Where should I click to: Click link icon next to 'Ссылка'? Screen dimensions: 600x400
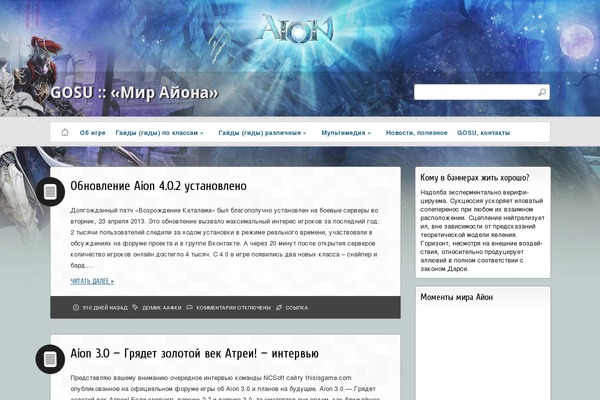279,307
